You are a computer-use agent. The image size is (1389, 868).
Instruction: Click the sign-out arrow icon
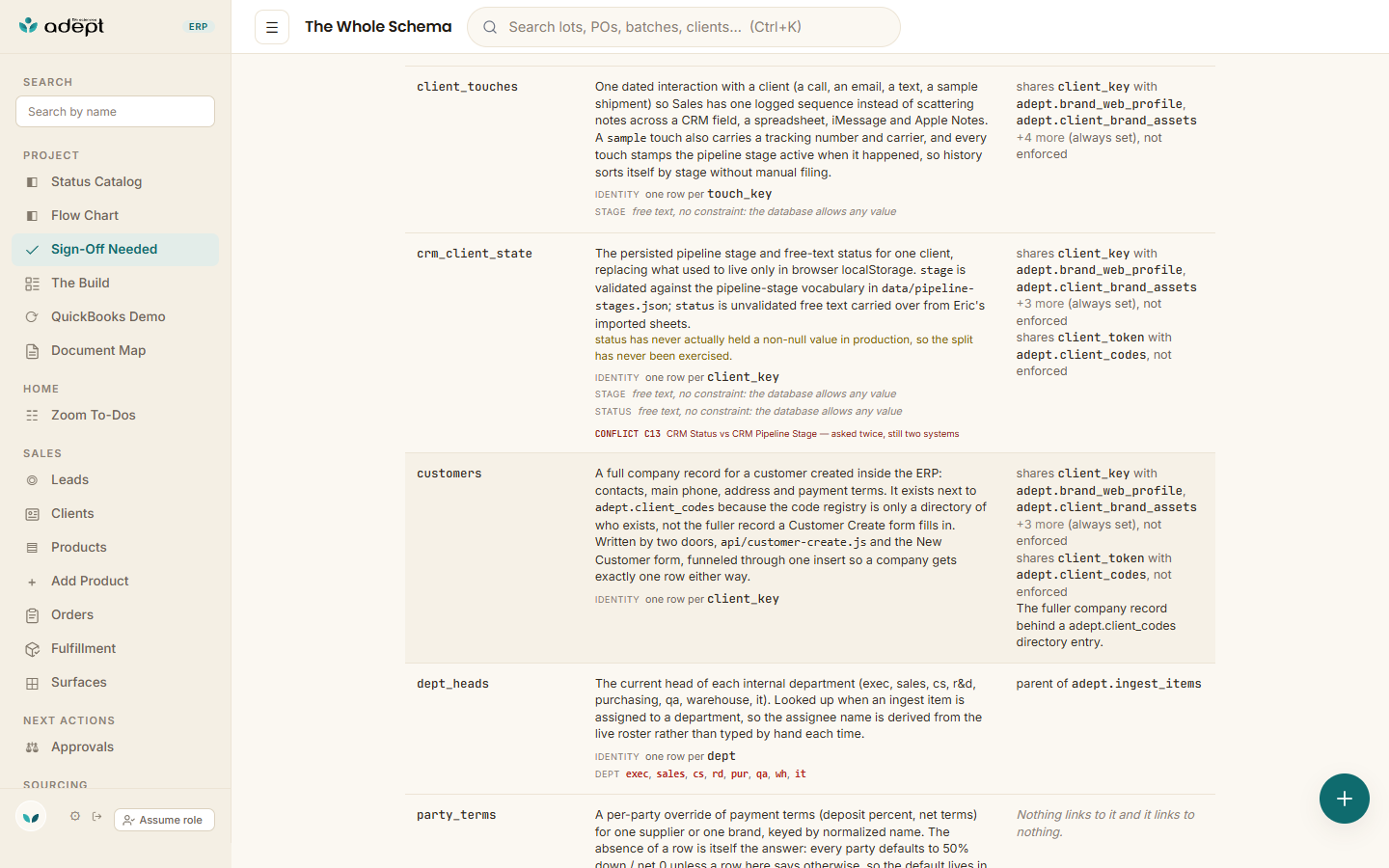[x=97, y=816]
